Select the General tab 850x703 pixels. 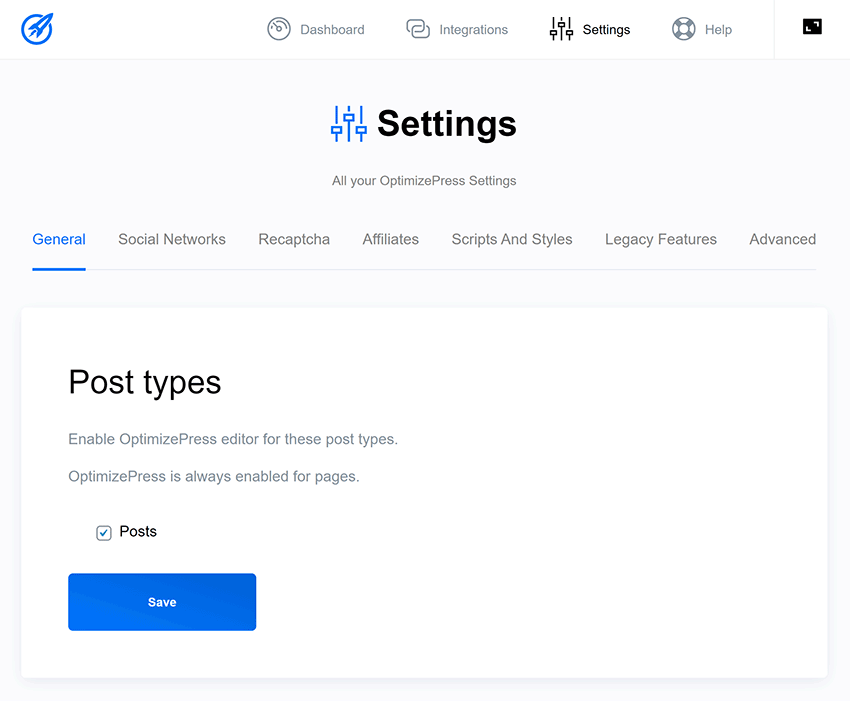click(x=59, y=240)
